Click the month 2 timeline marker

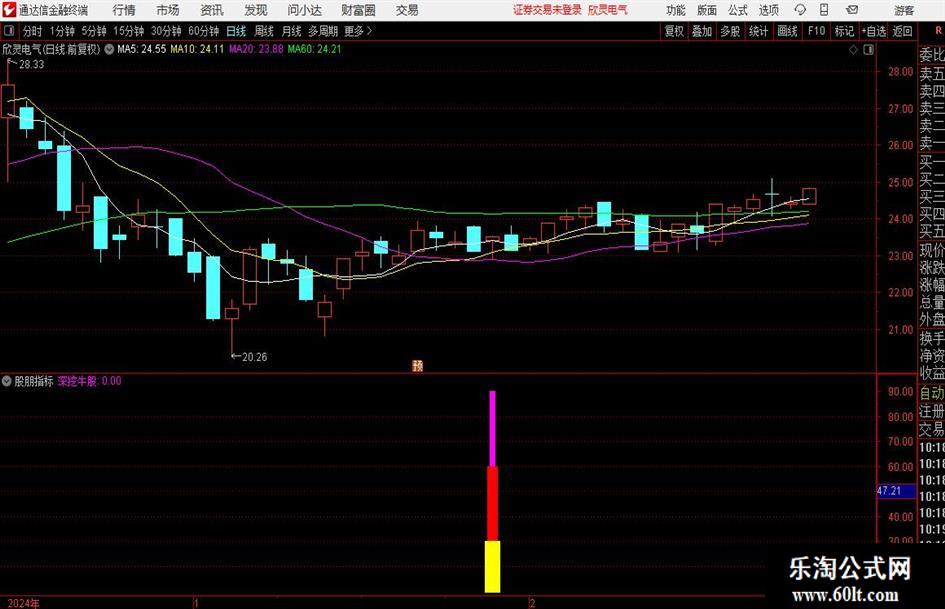pos(532,603)
